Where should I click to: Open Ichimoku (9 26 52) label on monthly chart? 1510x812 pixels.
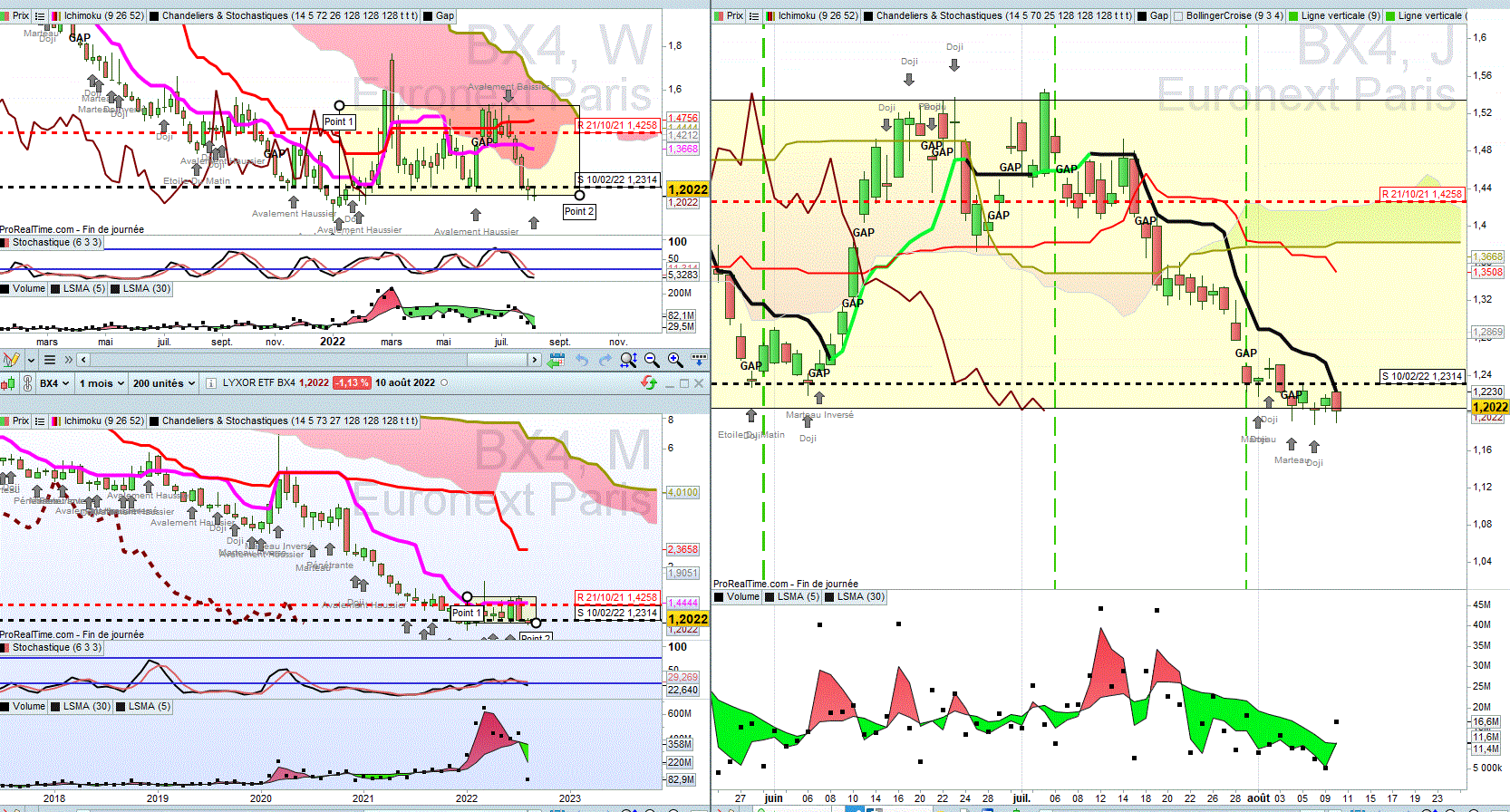click(103, 420)
